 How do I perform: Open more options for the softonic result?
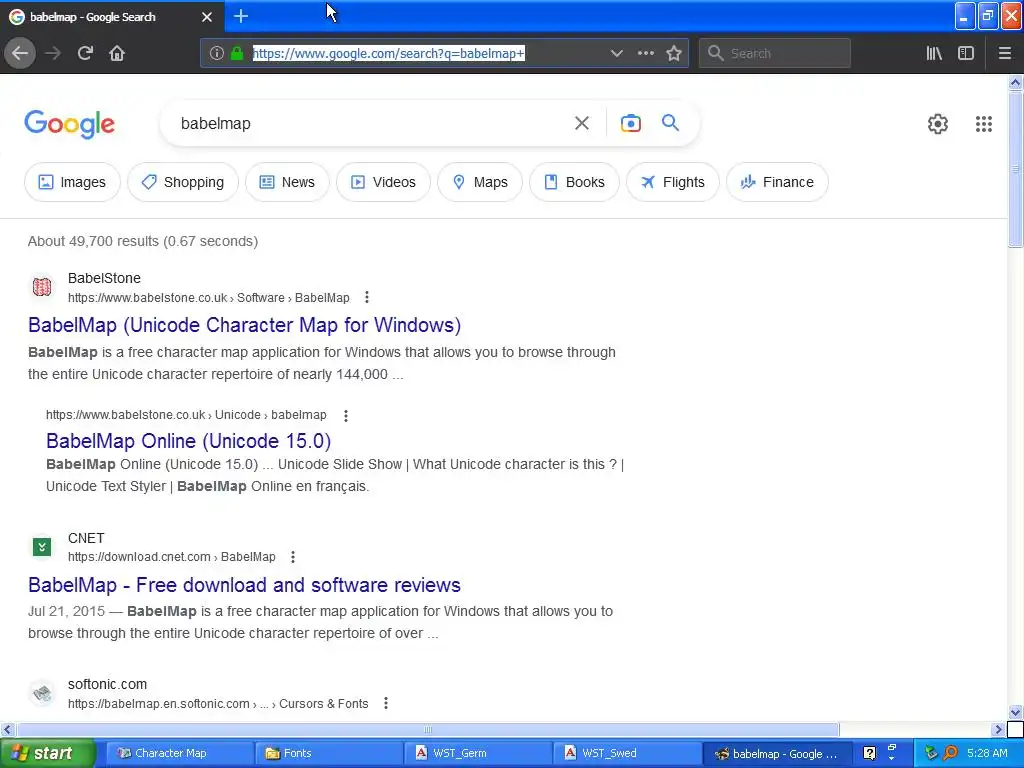coord(385,703)
